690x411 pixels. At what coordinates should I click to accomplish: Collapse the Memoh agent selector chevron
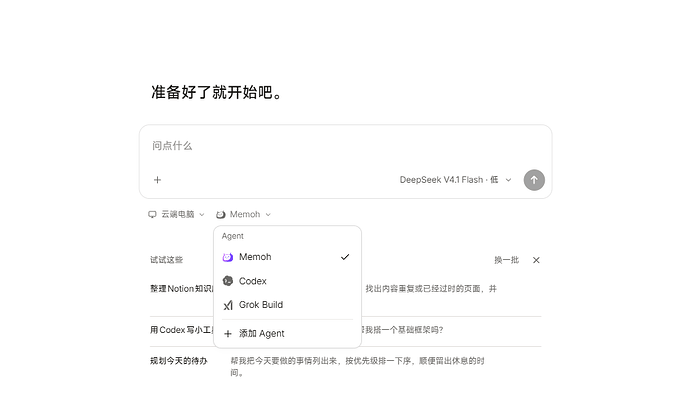coord(268,215)
